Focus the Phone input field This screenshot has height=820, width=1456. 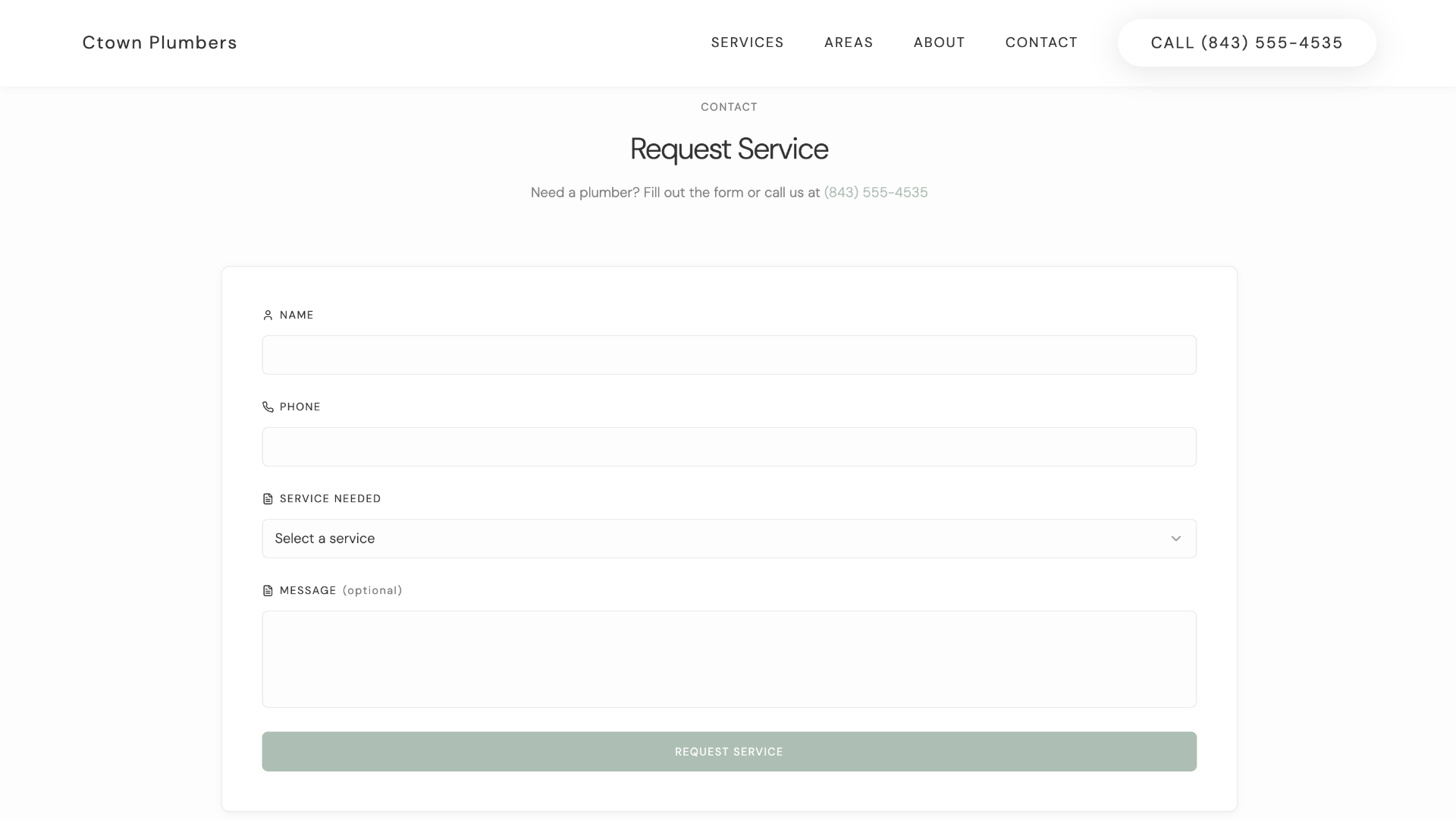[x=729, y=447]
